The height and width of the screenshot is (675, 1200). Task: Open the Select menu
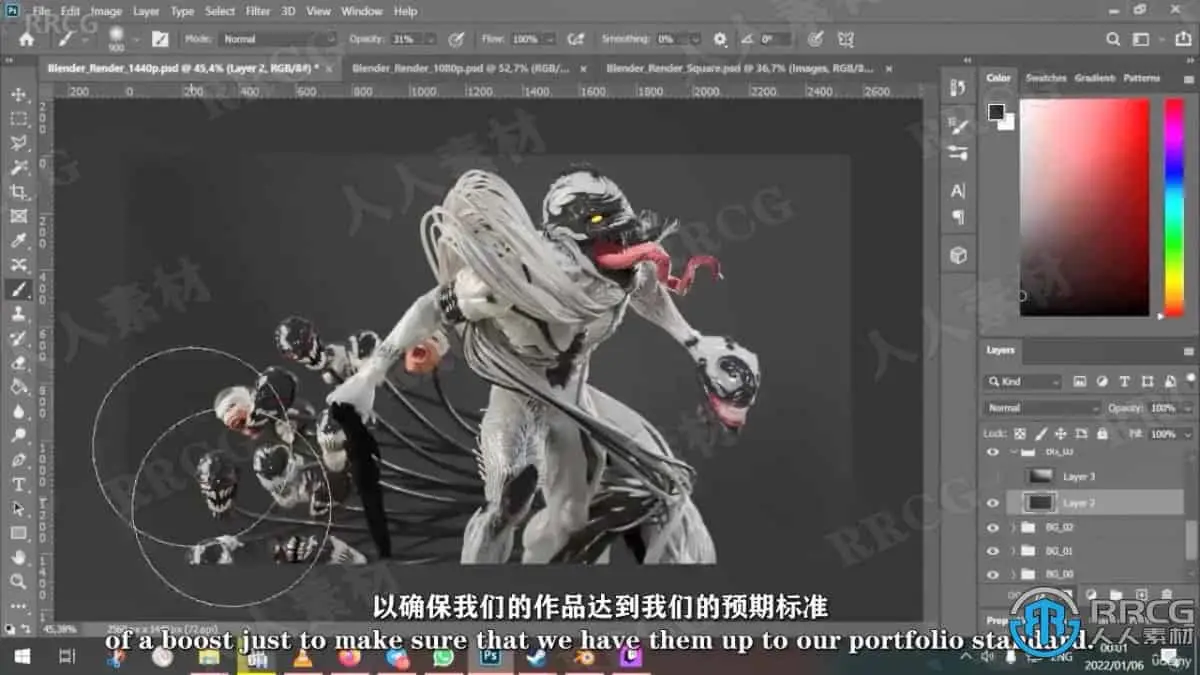coord(220,11)
